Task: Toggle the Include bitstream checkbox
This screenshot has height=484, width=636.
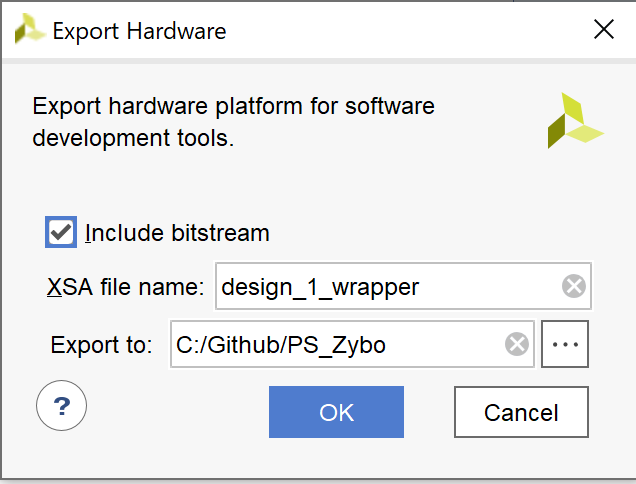Action: coord(61,232)
